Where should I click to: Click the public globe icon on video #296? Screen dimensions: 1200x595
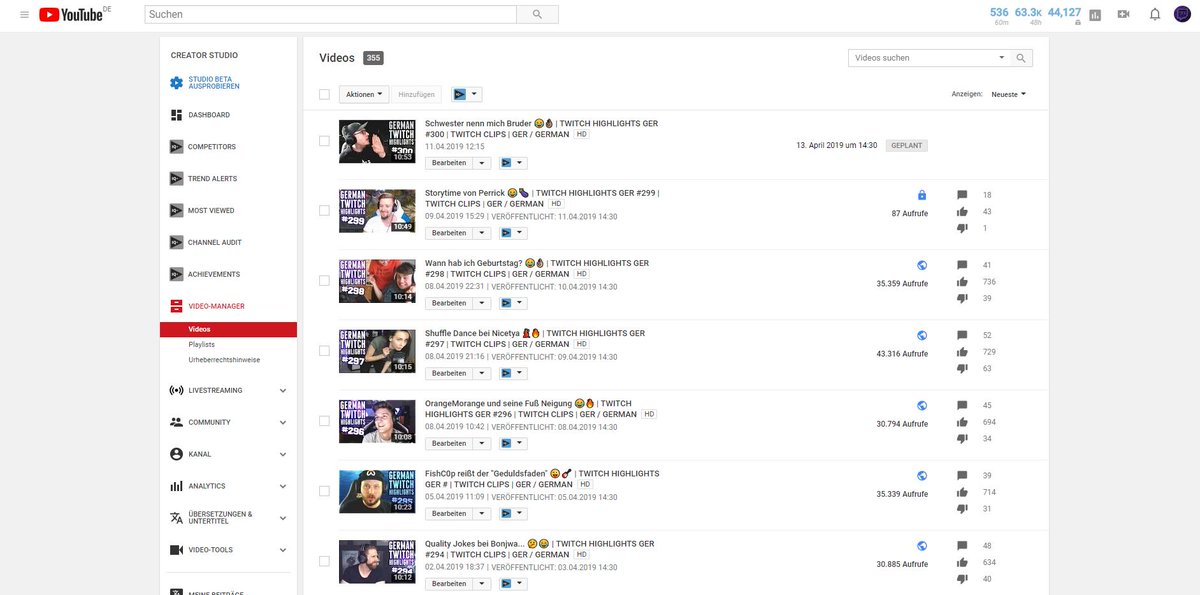[x=922, y=405]
